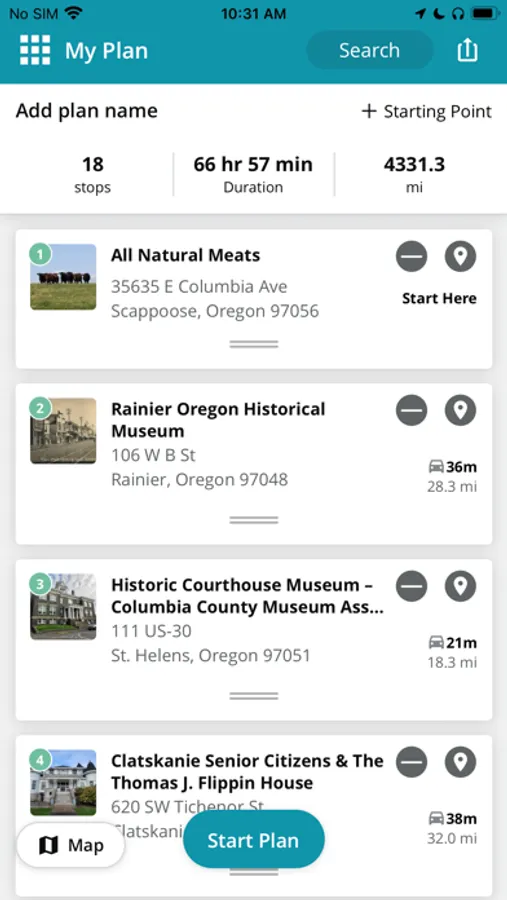Viewport: 507px width, 900px height.
Task: Open the grid menu icon
Action: pos(35,50)
